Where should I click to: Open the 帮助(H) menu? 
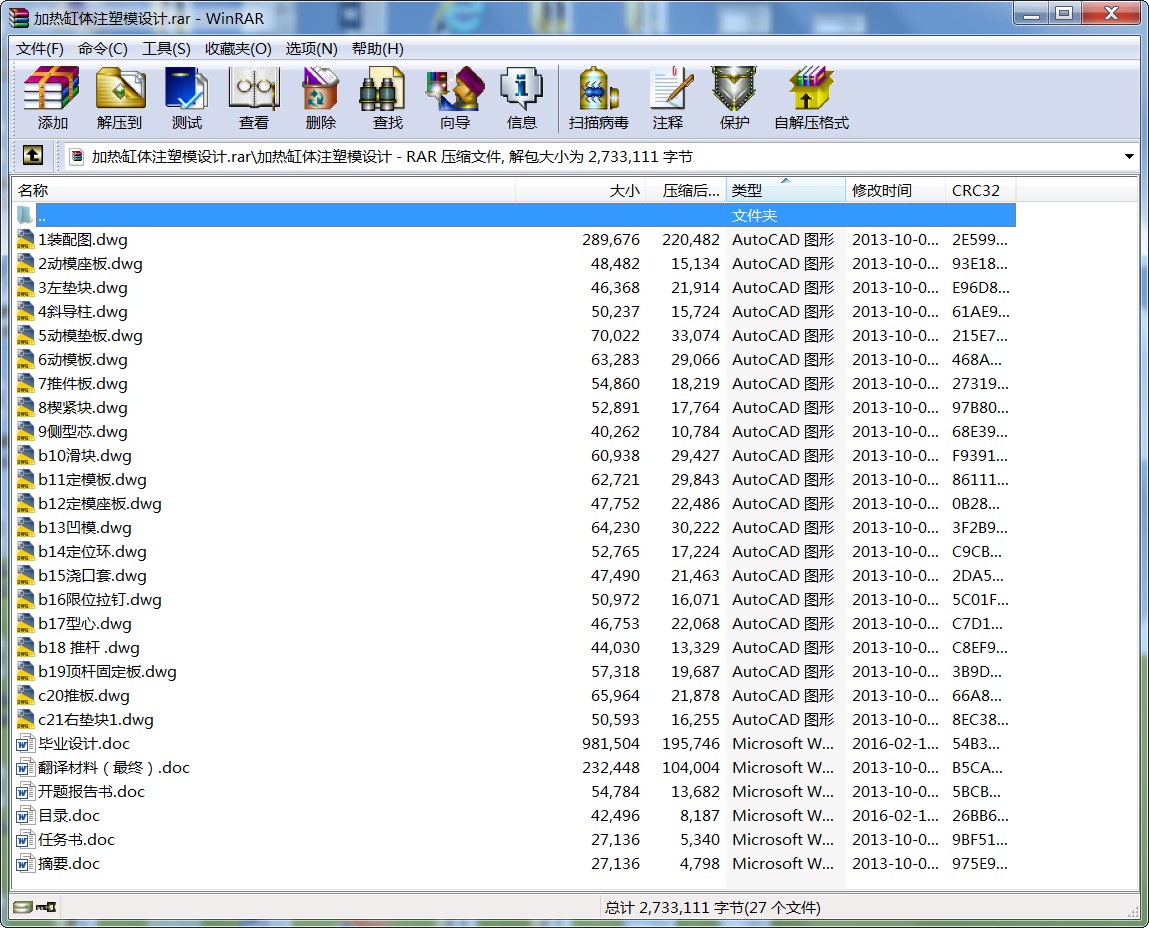click(377, 49)
